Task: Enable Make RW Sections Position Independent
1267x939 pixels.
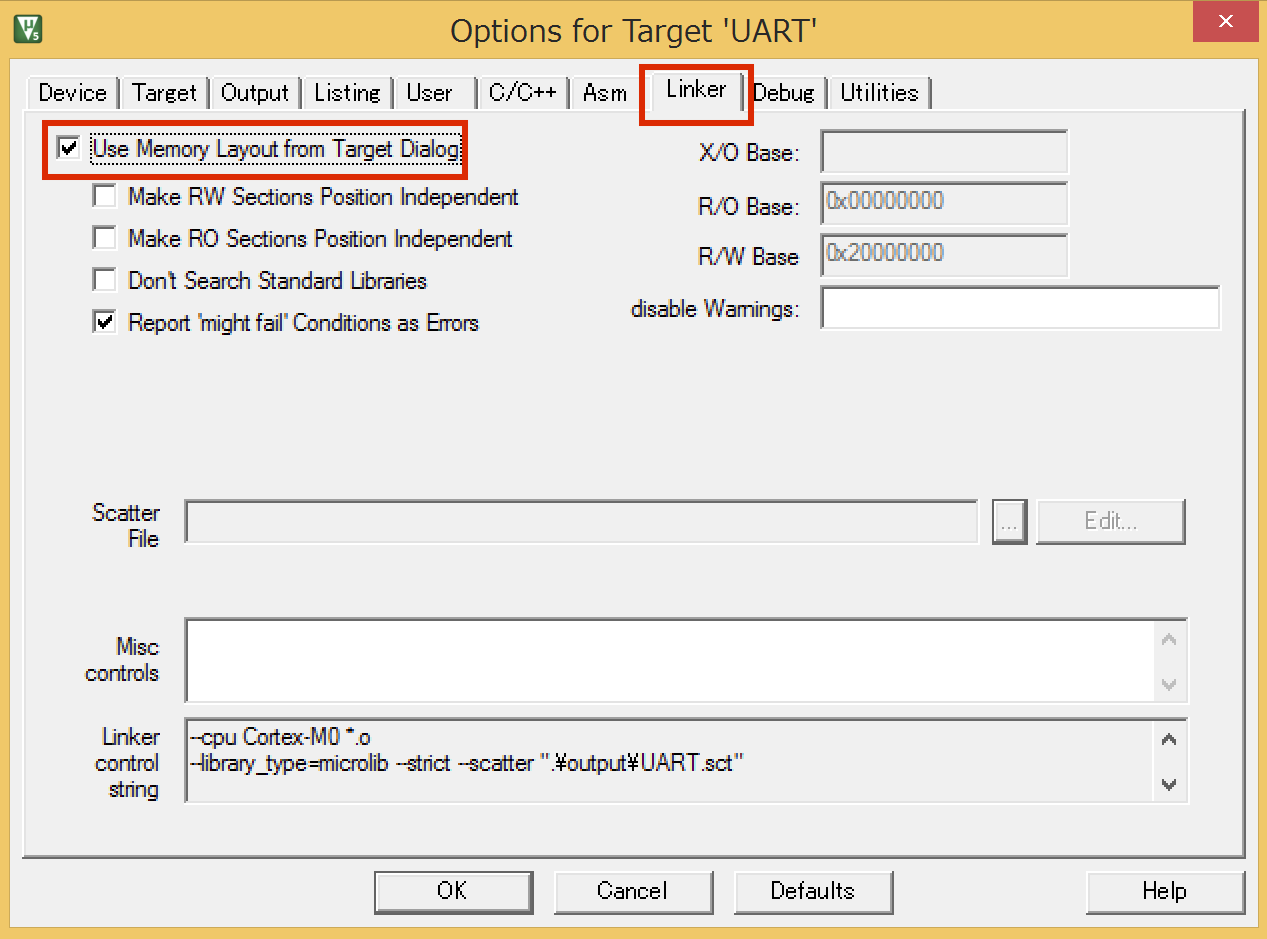Action: [x=104, y=197]
